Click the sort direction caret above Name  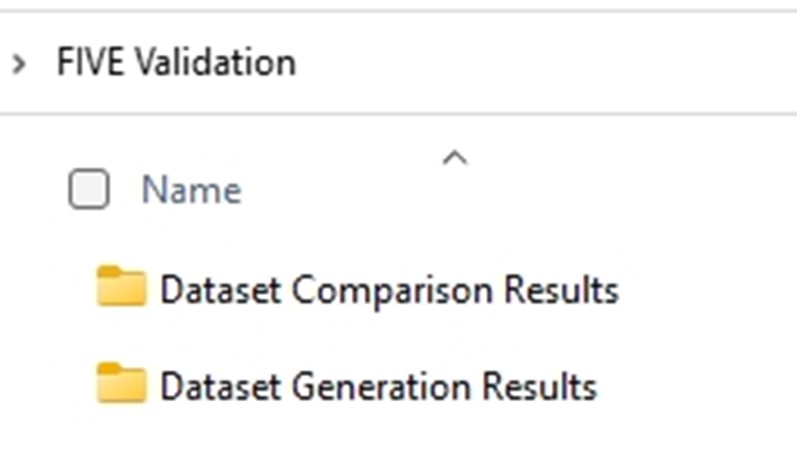pos(455,158)
